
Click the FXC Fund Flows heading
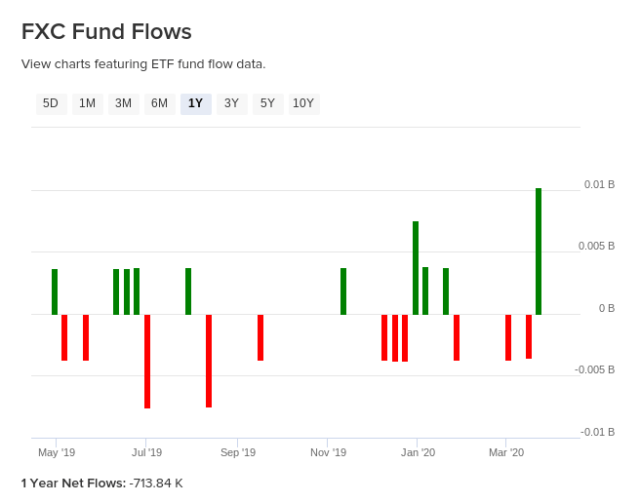pyautogui.click(x=106, y=33)
